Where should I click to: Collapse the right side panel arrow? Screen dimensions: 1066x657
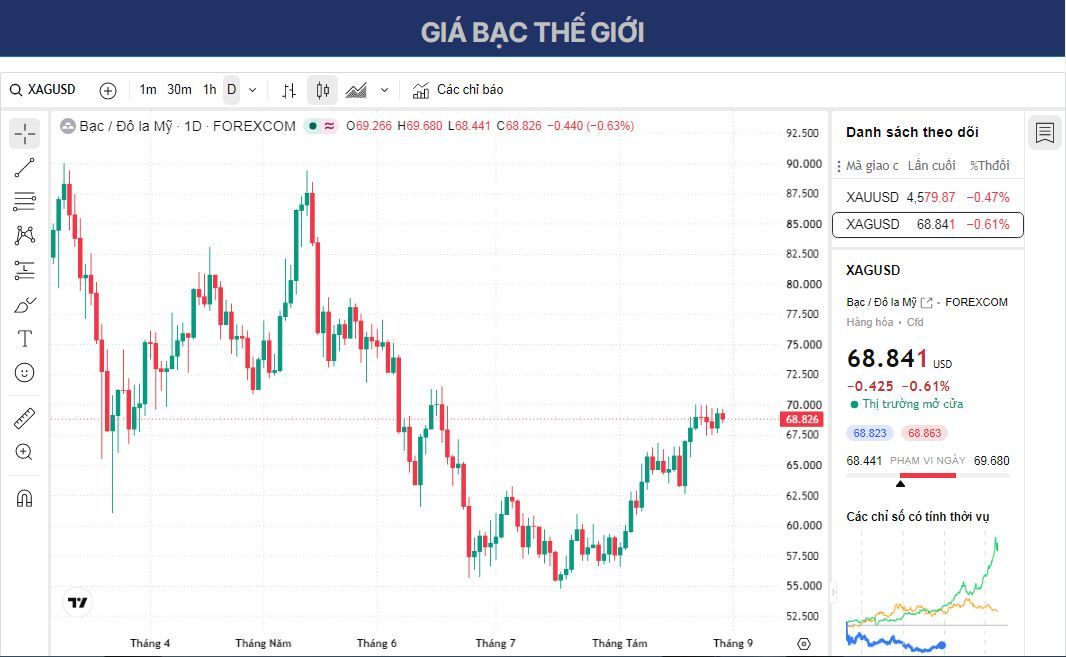(x=833, y=592)
